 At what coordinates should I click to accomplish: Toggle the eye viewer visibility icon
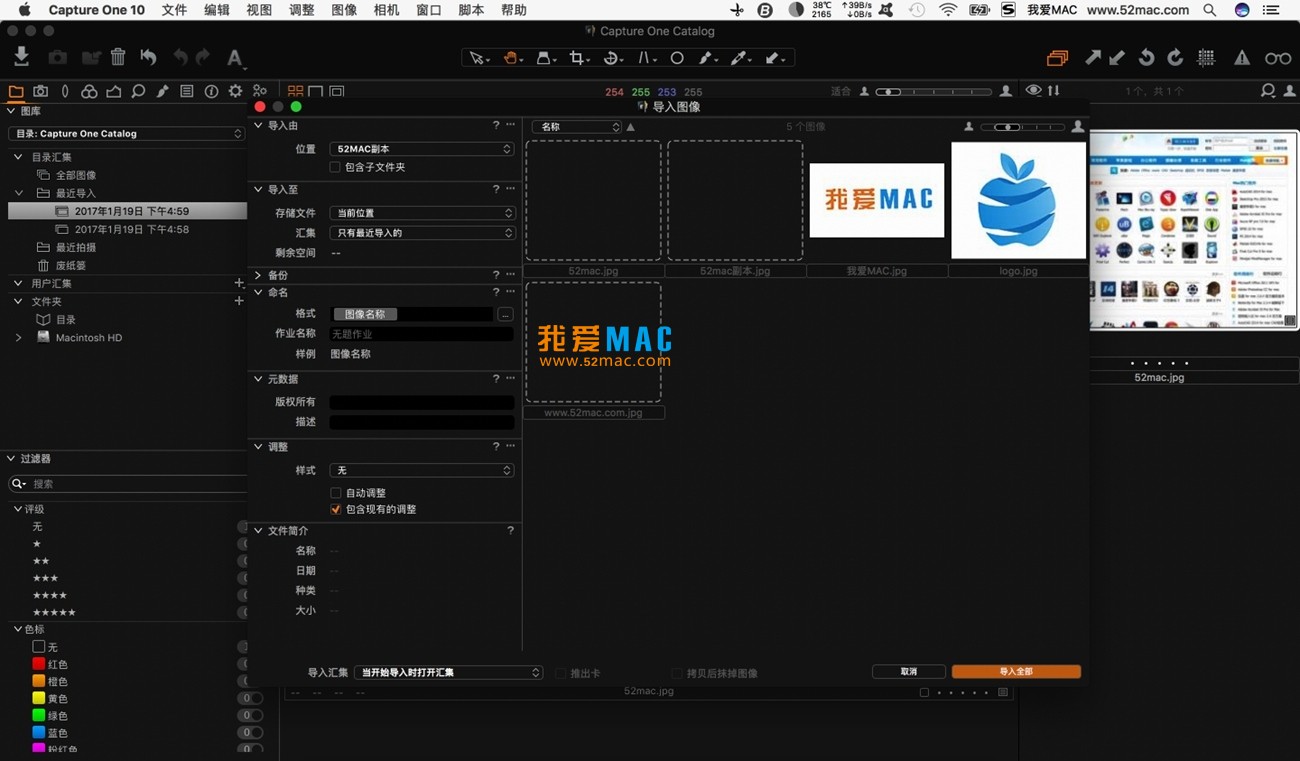1034,91
